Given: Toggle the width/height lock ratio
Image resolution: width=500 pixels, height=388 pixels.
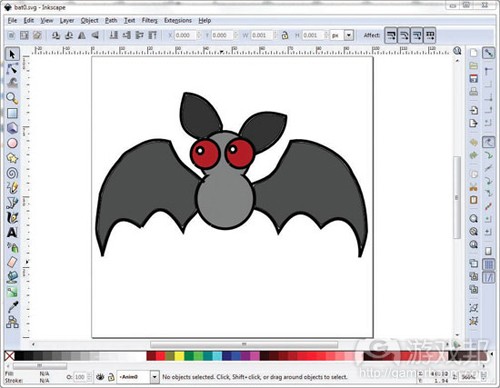Looking at the screenshot, I should click(285, 35).
